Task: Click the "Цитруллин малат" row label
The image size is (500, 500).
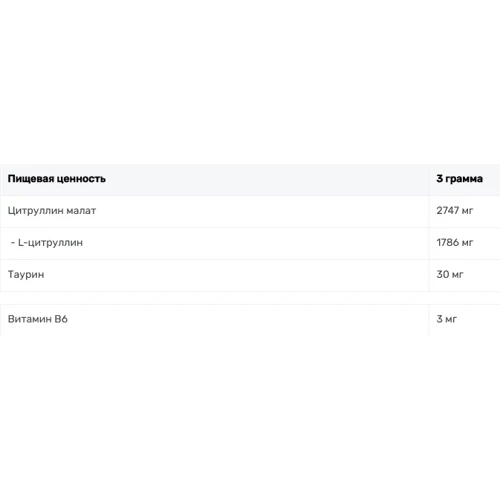Action: tap(52, 211)
